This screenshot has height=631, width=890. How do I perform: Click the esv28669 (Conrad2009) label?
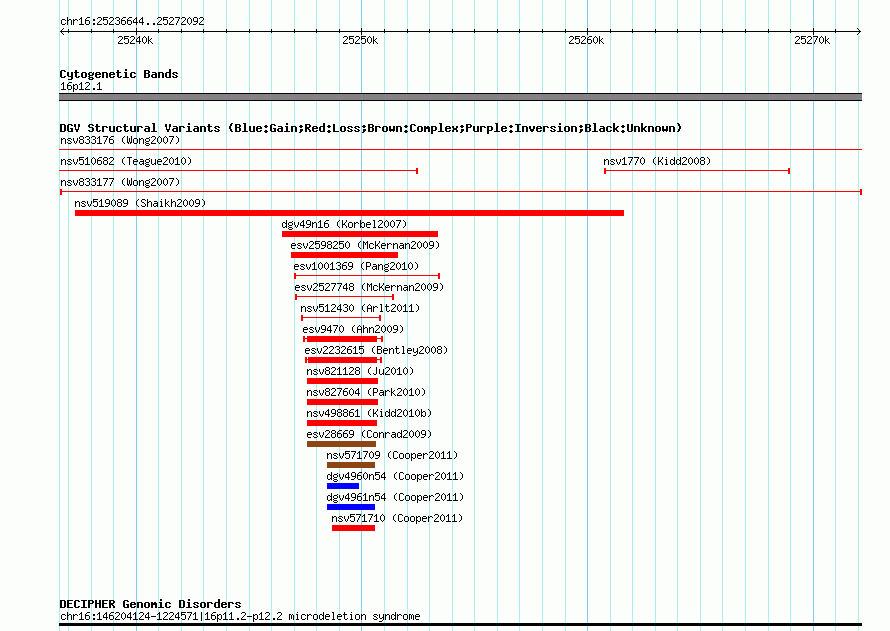coord(370,434)
